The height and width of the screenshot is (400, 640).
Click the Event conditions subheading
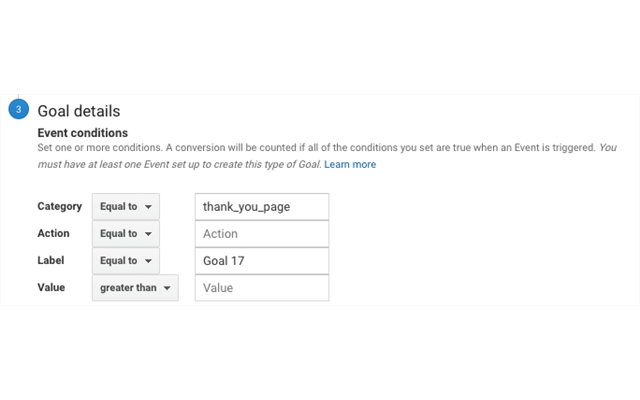pyautogui.click(x=82, y=132)
